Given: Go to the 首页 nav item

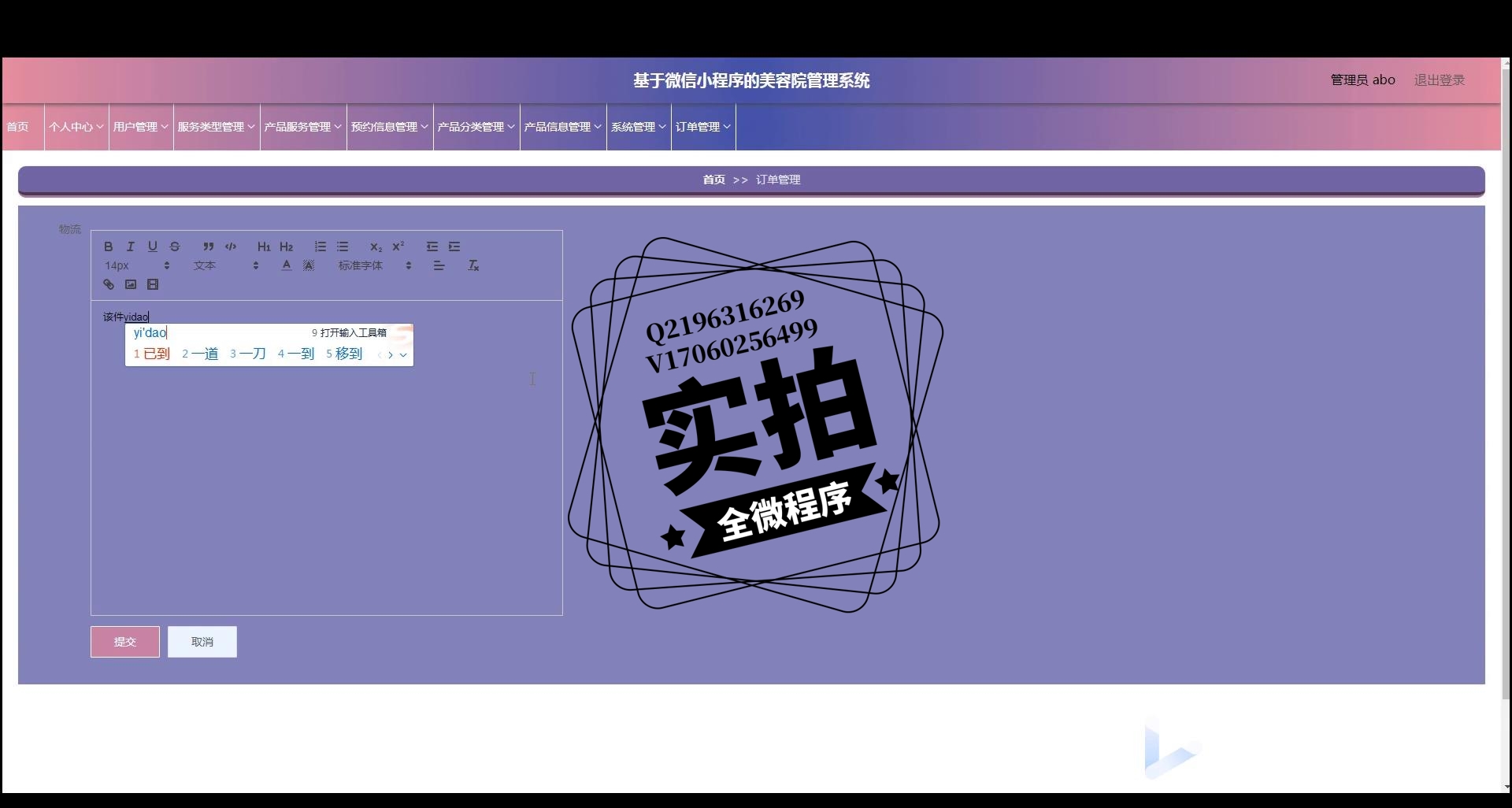Looking at the screenshot, I should coord(18,127).
